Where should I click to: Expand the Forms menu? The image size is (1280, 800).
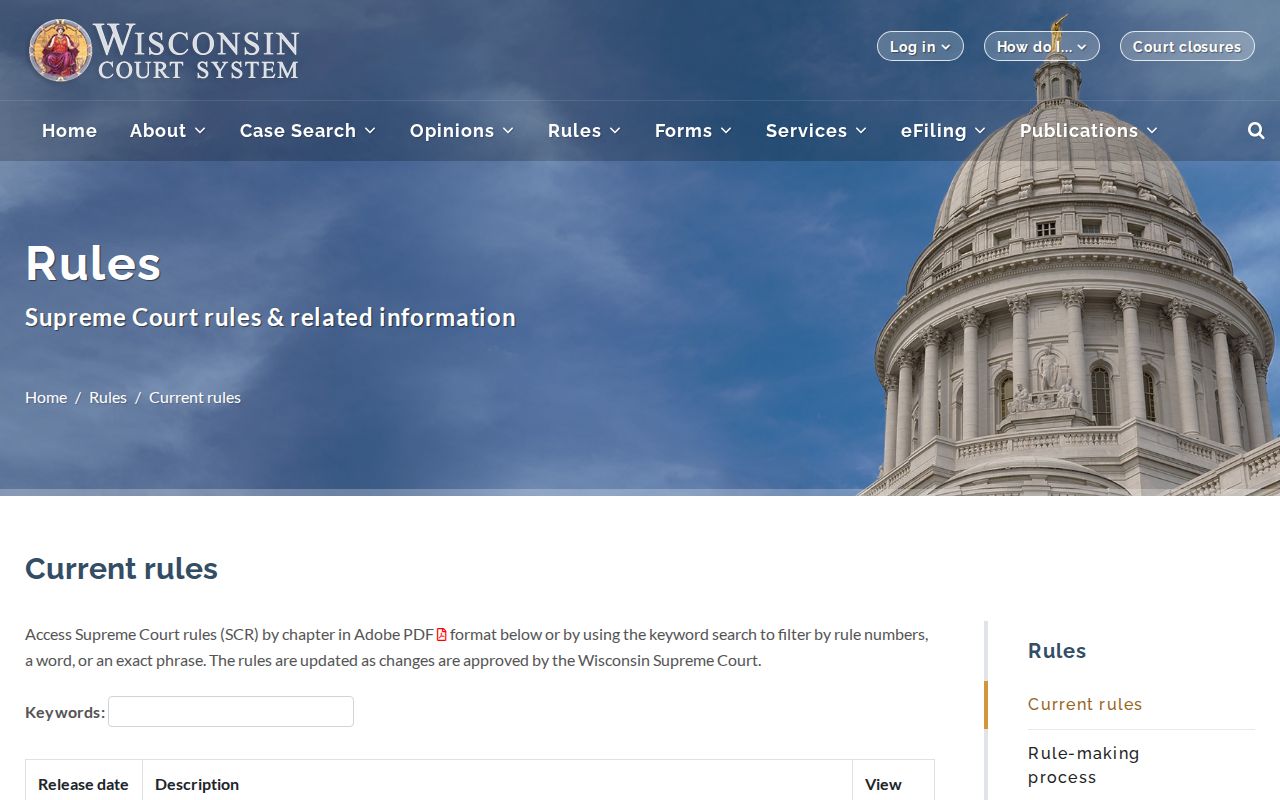[x=694, y=131]
